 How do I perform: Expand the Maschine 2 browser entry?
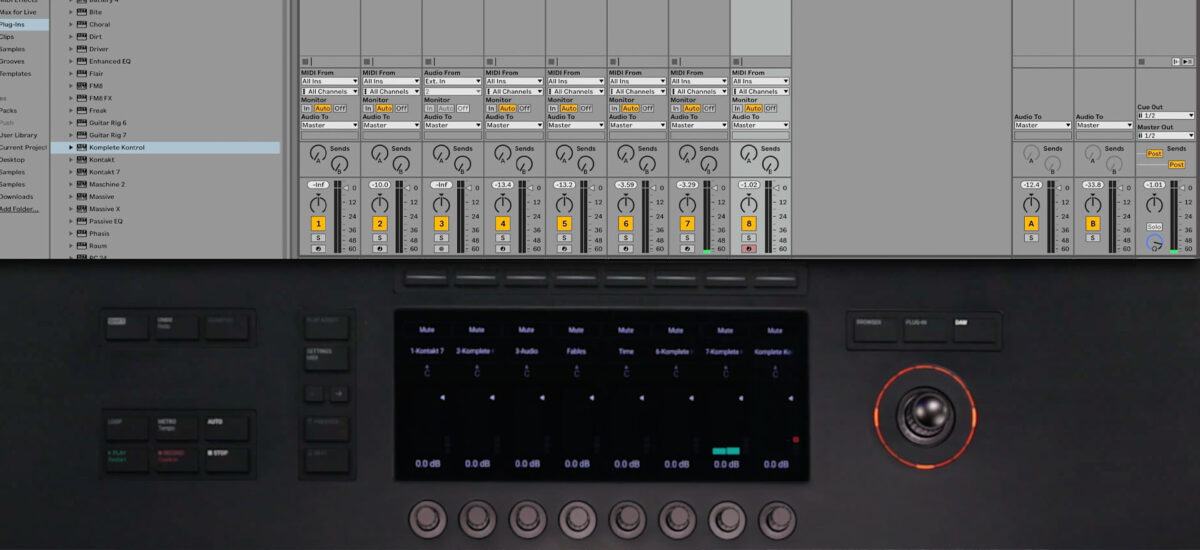pyautogui.click(x=71, y=184)
